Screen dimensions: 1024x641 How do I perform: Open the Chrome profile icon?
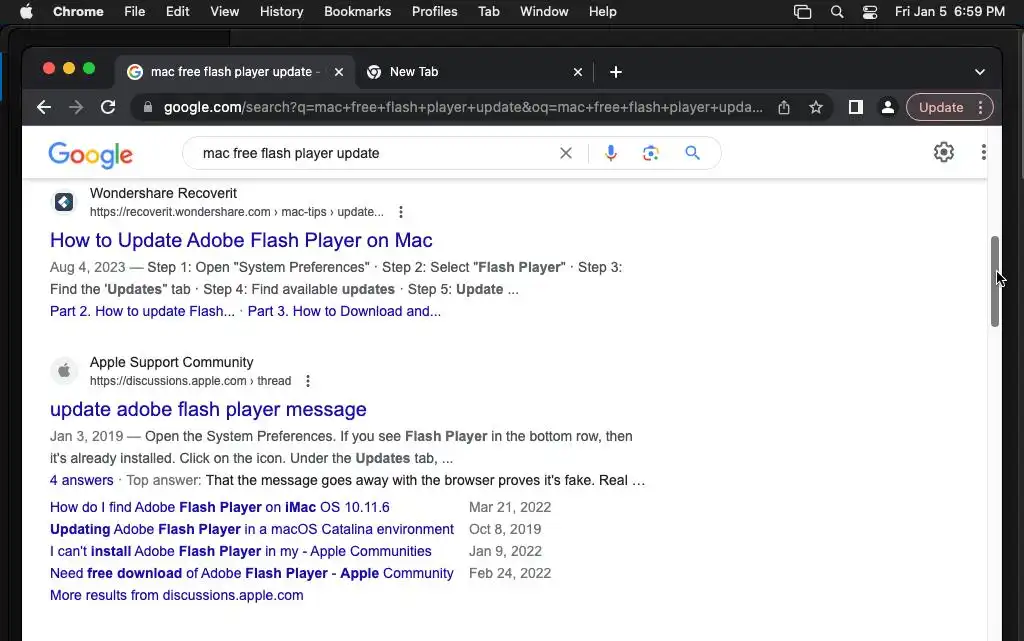pyautogui.click(x=888, y=107)
